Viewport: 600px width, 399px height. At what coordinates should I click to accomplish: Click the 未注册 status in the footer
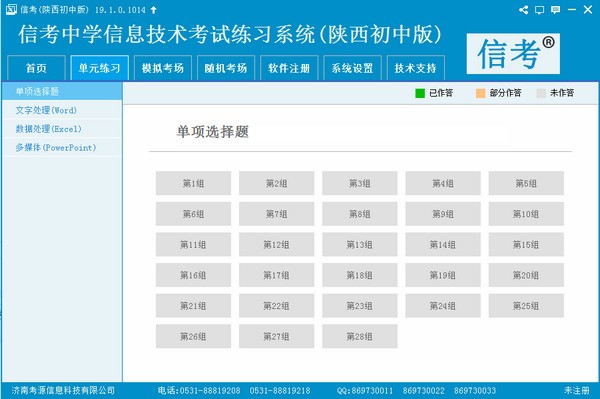coord(577,390)
